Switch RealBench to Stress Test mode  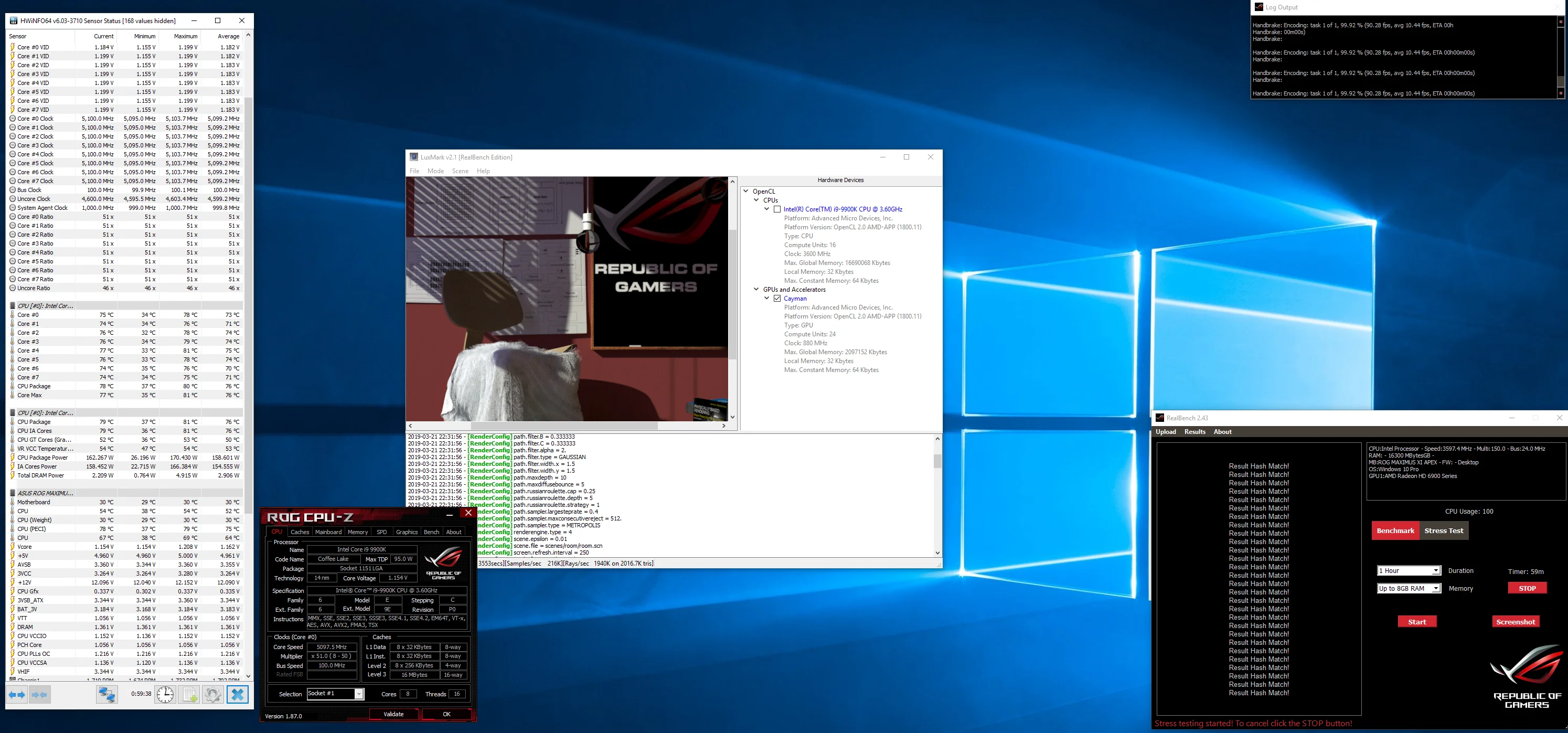pyautogui.click(x=1444, y=531)
